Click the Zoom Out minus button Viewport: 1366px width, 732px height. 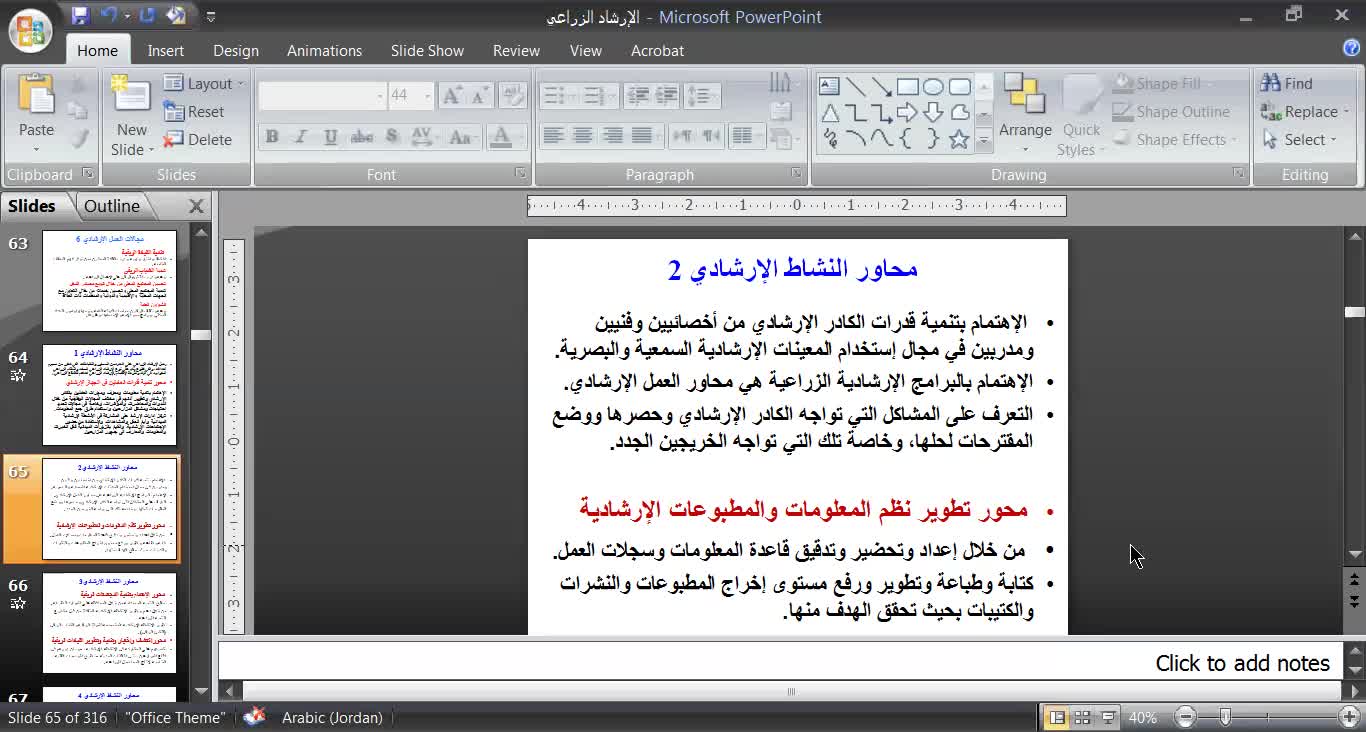click(1185, 717)
